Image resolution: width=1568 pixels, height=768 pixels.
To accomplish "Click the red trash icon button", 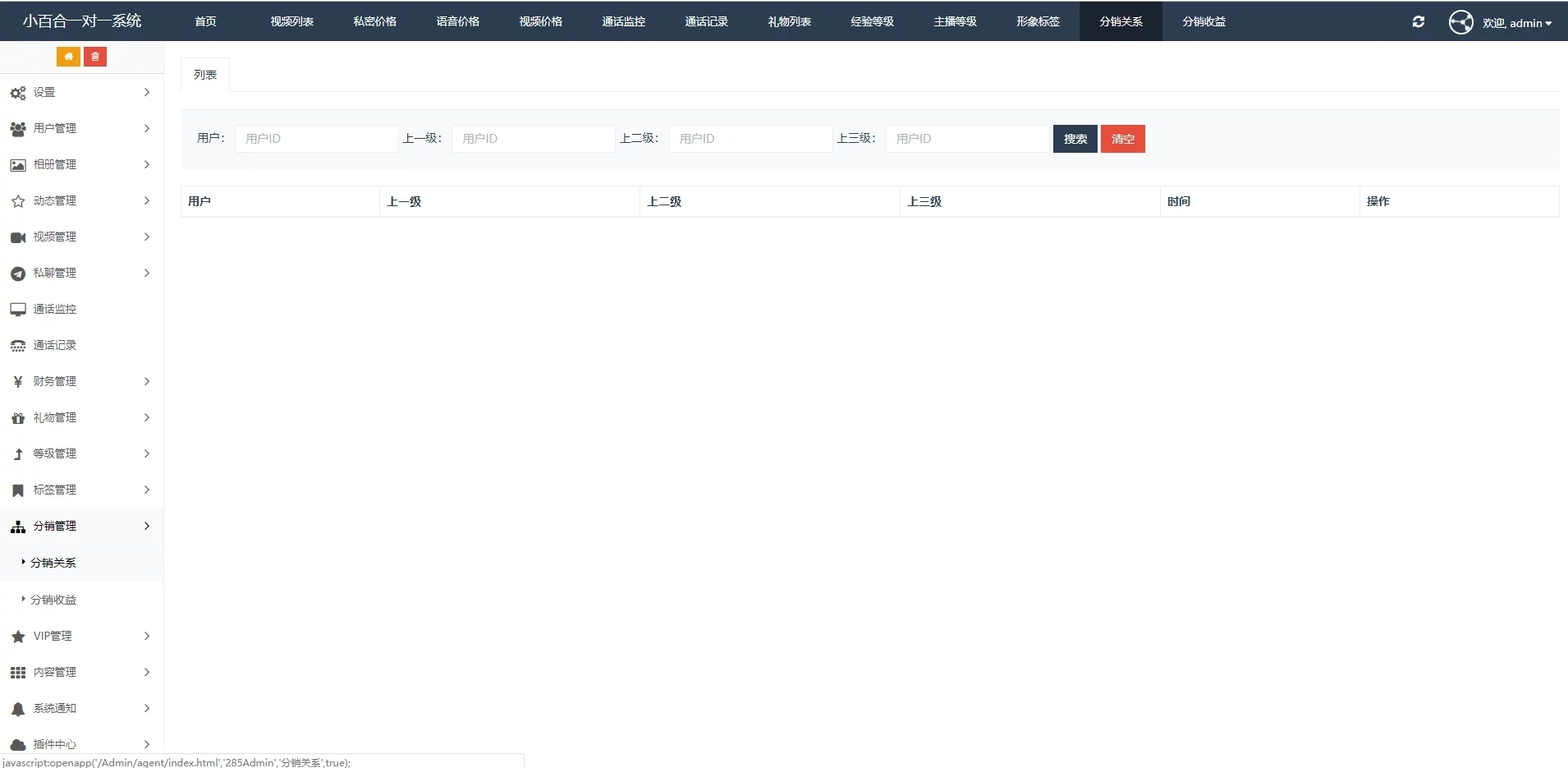I will pos(95,57).
